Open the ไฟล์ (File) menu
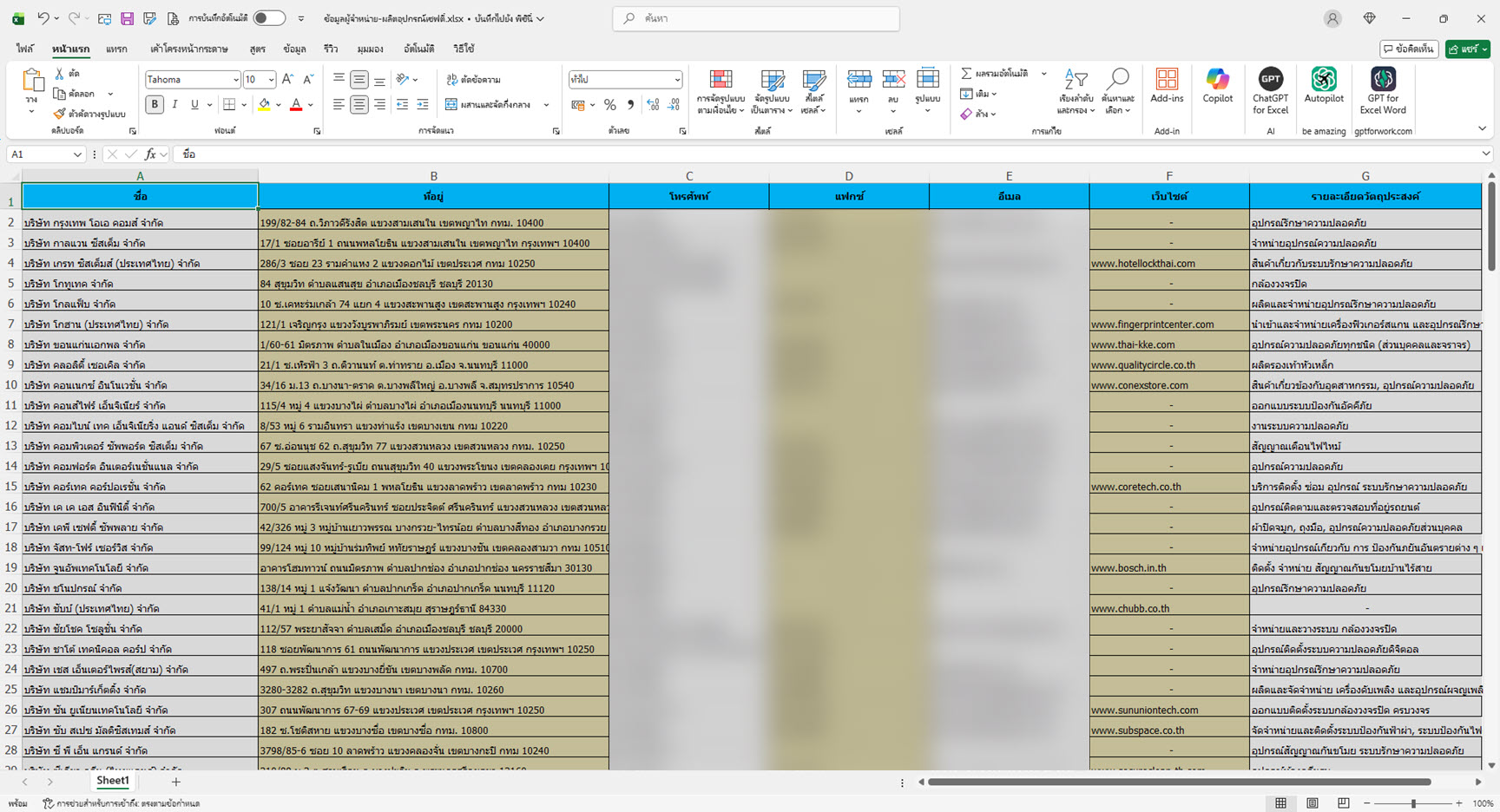Screen dimensions: 1500x812 tap(24, 49)
